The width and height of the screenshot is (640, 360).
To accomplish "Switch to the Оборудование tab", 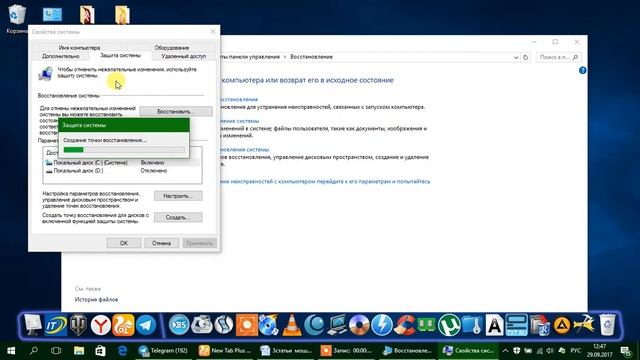I will tap(171, 47).
